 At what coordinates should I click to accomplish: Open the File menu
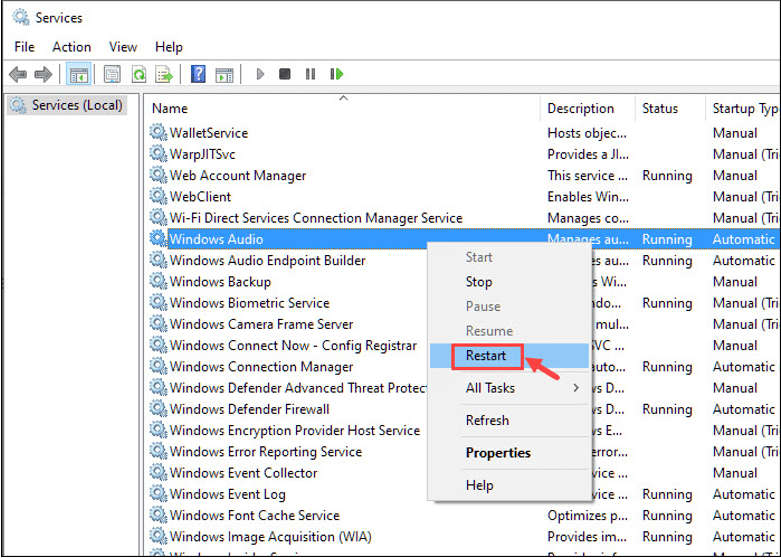(x=24, y=47)
